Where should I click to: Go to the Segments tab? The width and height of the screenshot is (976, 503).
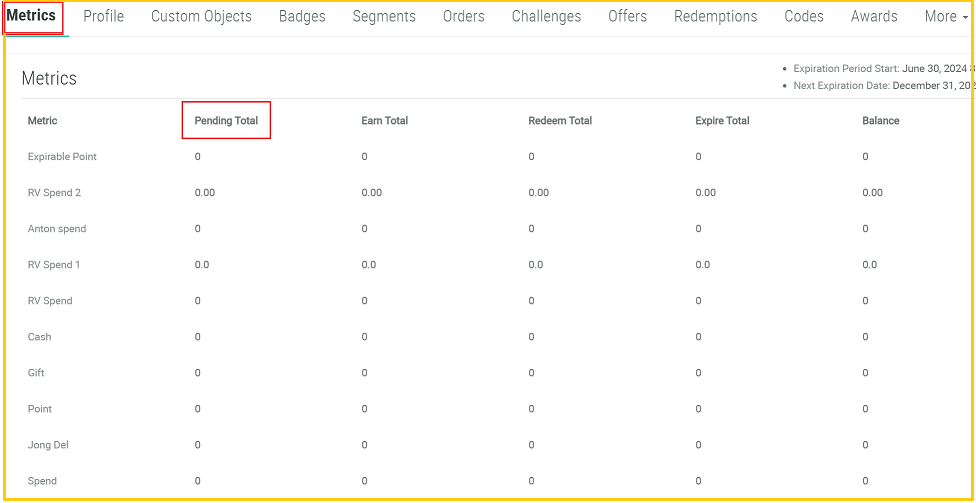click(x=384, y=16)
